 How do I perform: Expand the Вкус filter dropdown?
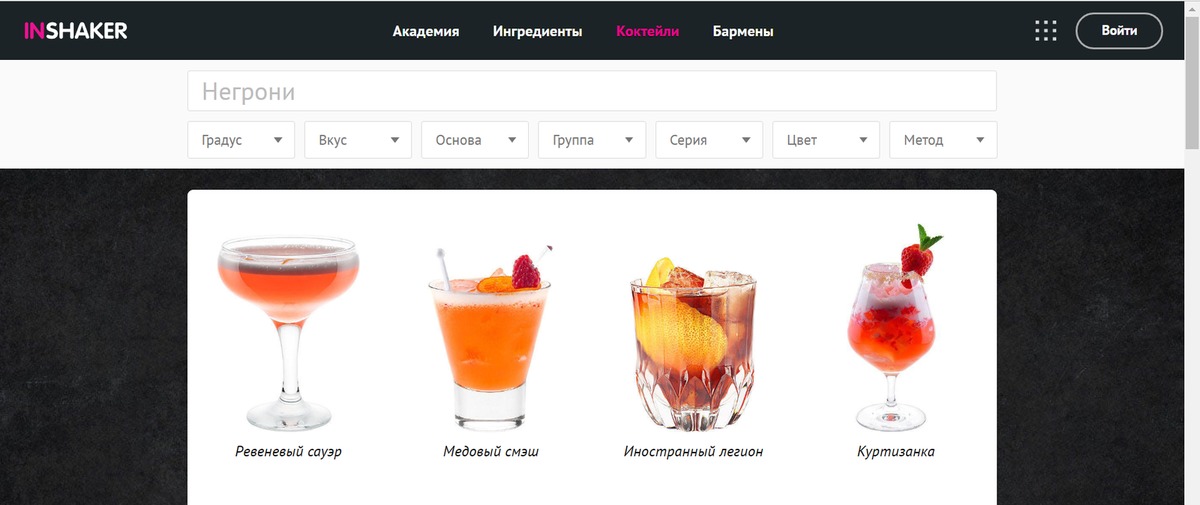358,140
